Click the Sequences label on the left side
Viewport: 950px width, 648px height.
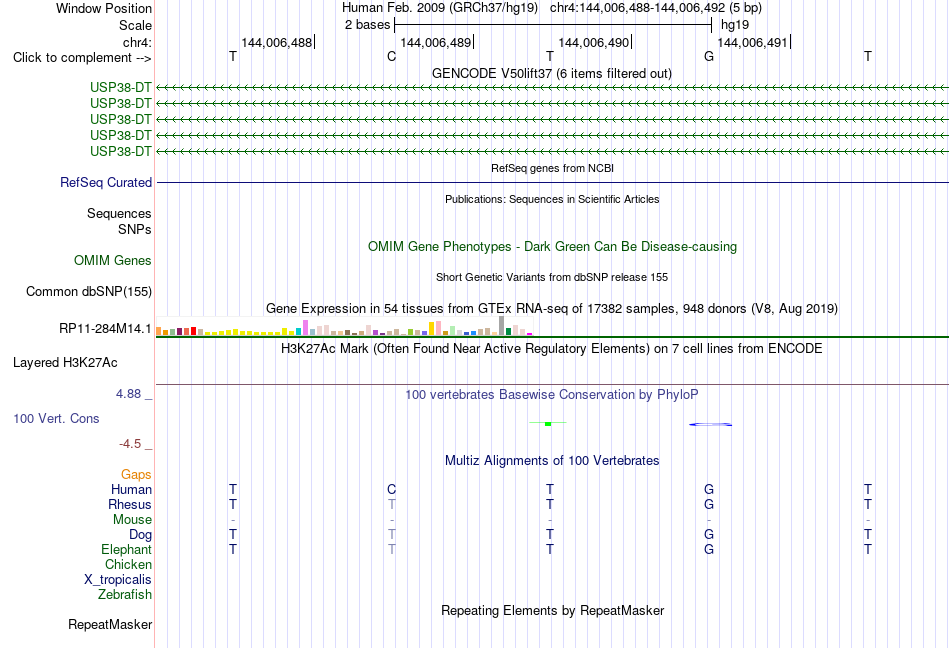[119, 213]
